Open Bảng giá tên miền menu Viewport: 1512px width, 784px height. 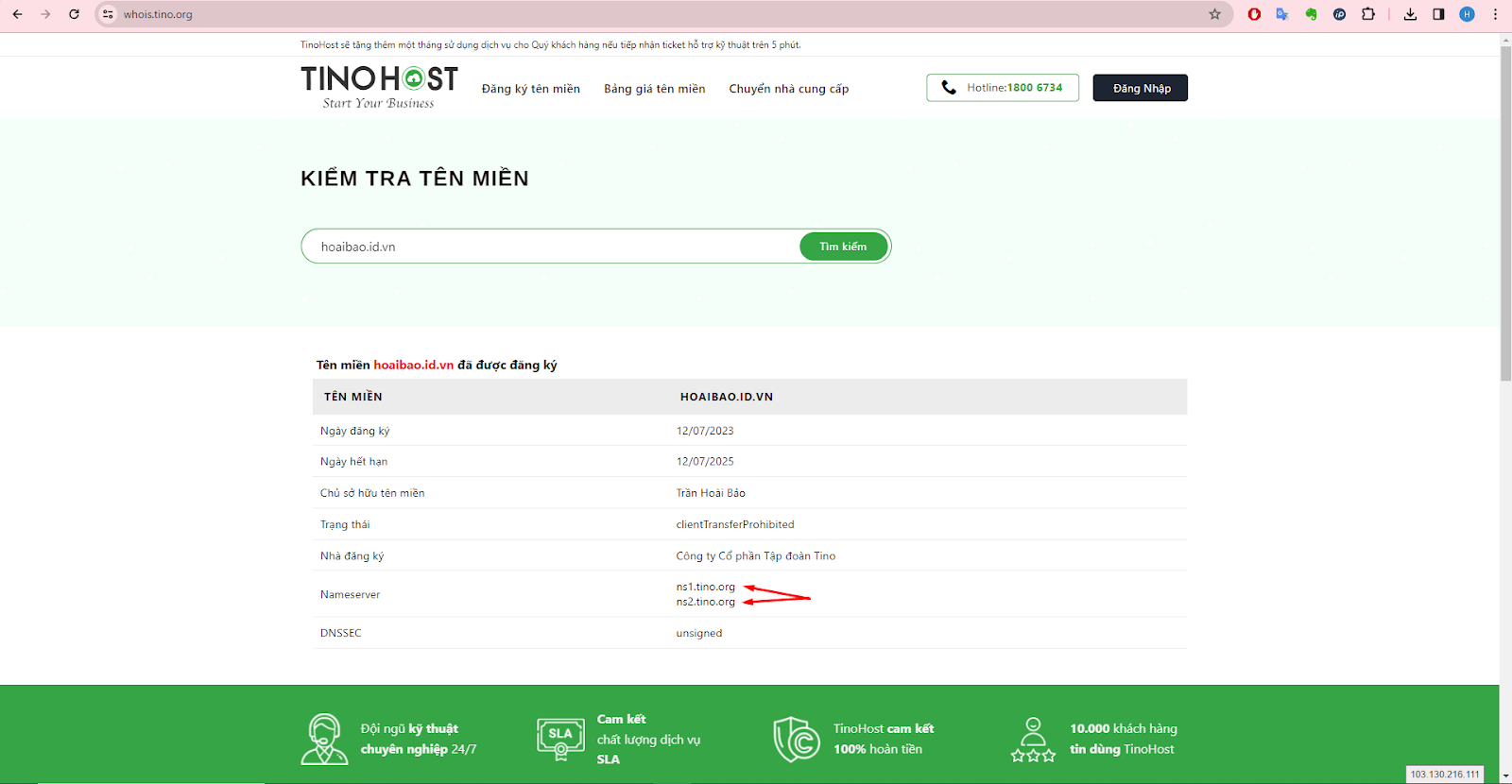coord(655,89)
